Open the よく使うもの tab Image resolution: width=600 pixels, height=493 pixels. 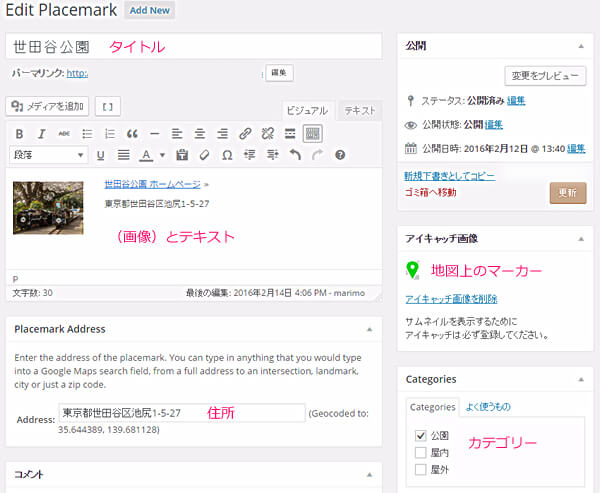(488, 406)
